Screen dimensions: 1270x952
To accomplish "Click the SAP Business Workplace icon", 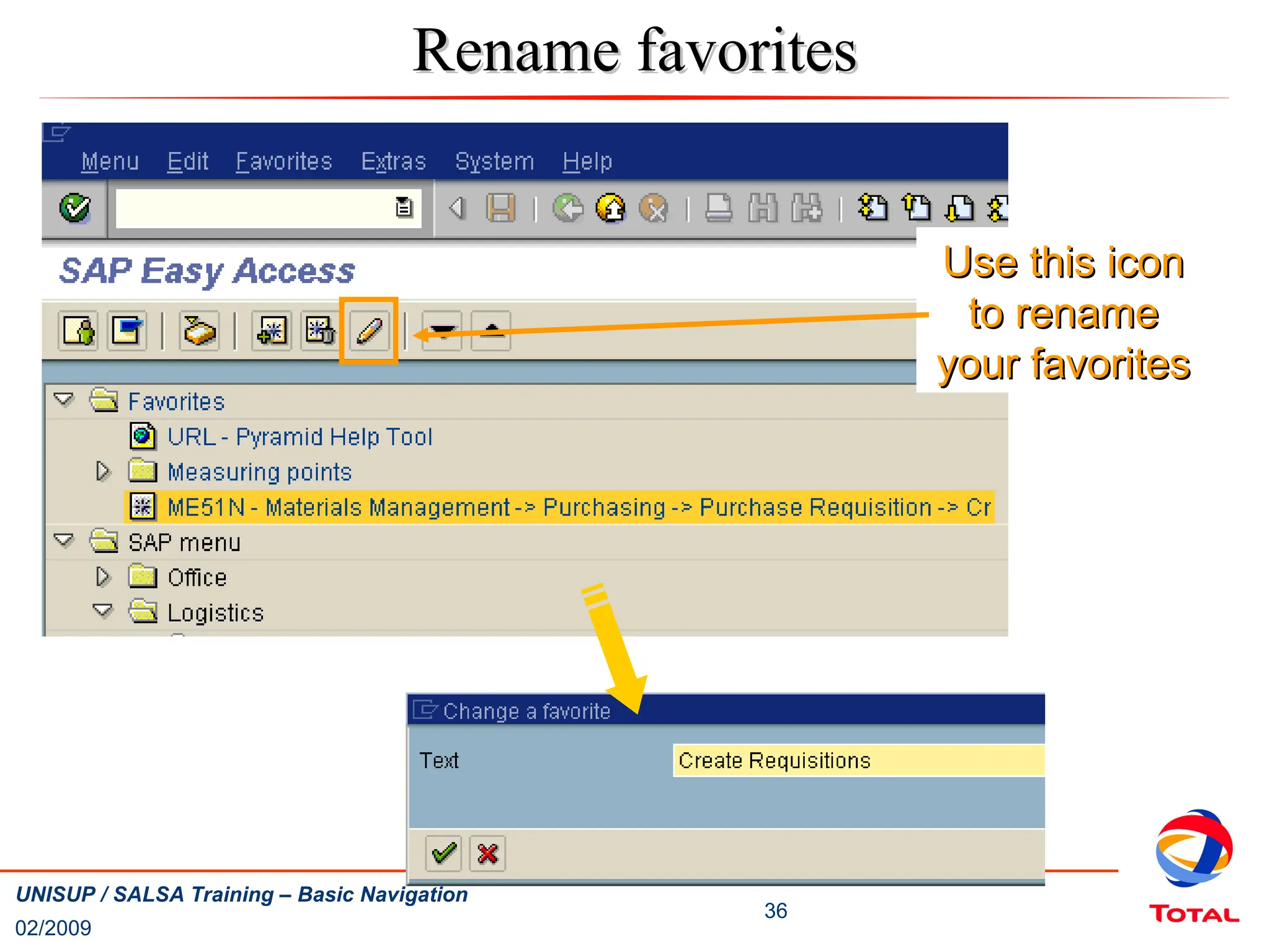I will tap(199, 331).
